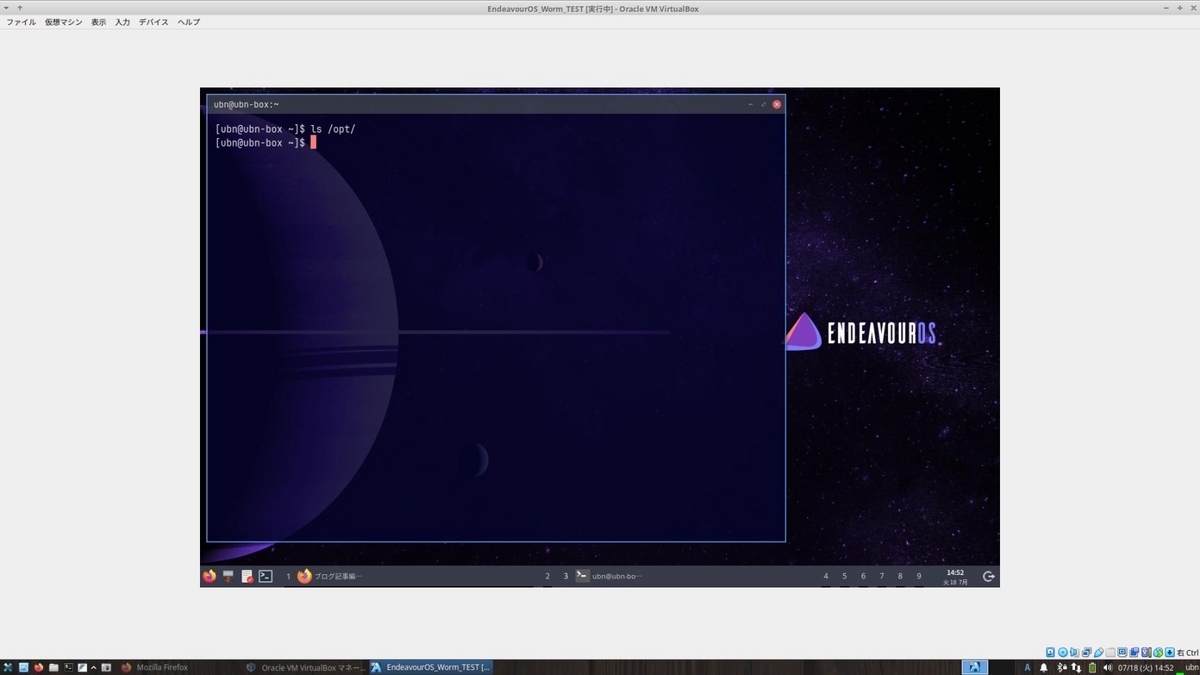This screenshot has width=1200, height=675.
Task: Open the ファイル menu in VirtualBox
Action: click(21, 22)
